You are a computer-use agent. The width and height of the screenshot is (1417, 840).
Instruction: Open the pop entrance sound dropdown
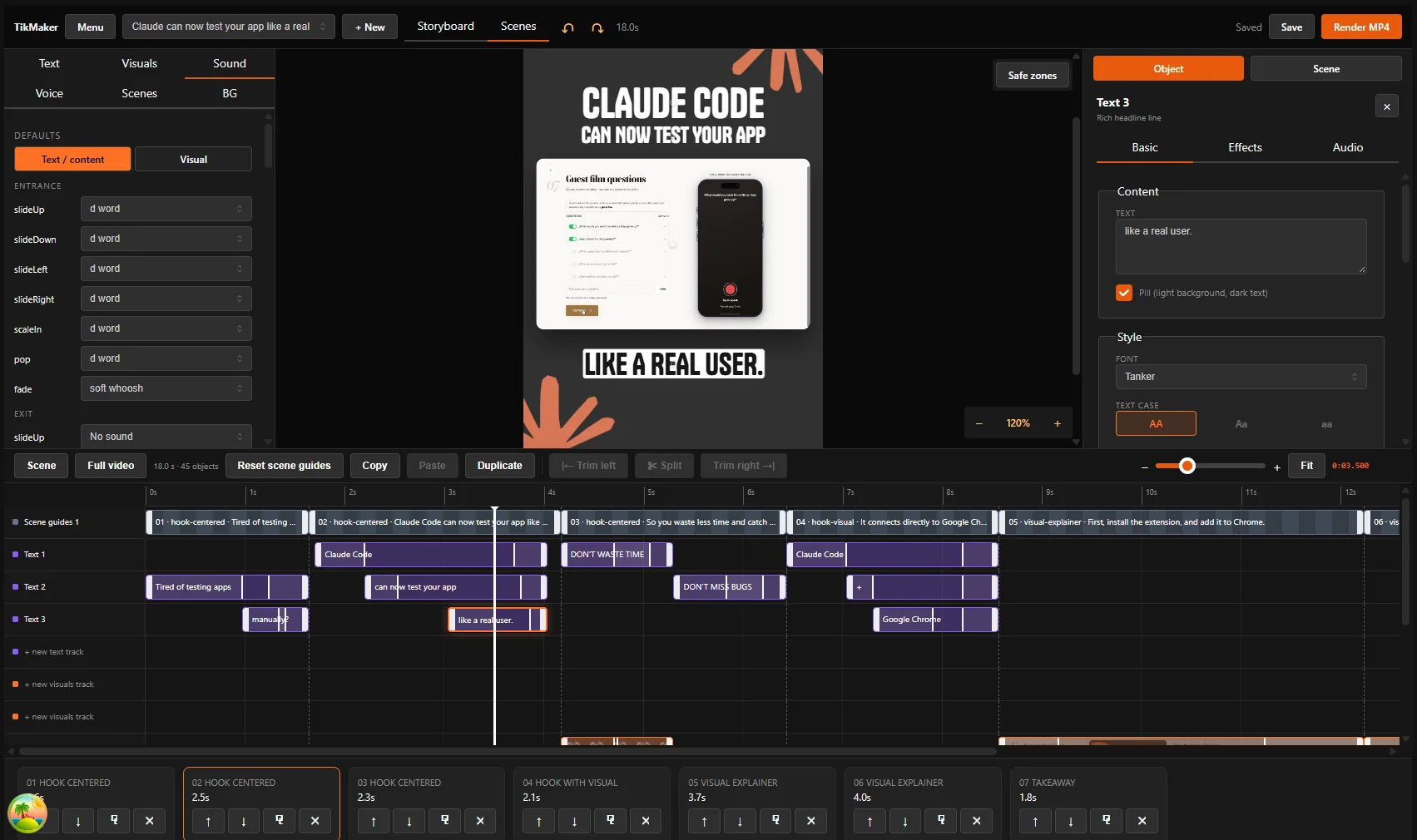pos(166,358)
